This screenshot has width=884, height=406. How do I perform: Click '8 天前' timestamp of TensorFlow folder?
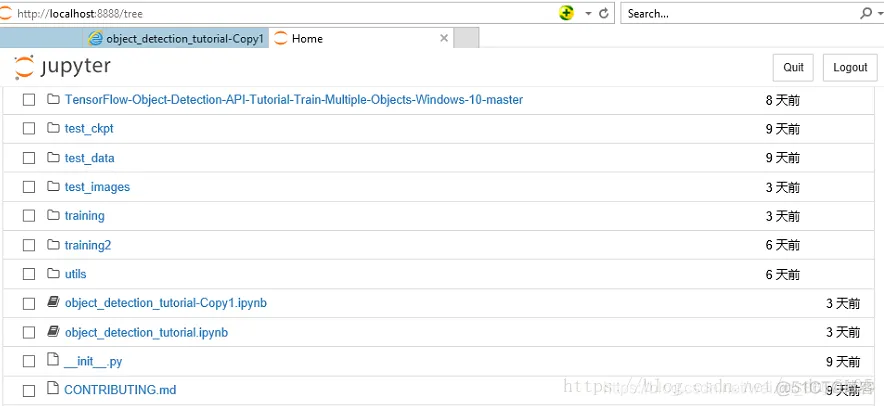pyautogui.click(x=783, y=100)
